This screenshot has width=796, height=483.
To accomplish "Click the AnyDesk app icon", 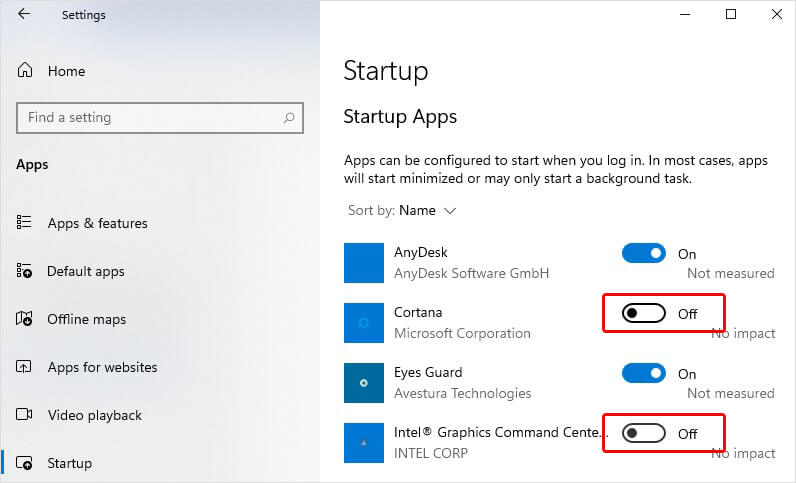I will point(364,263).
